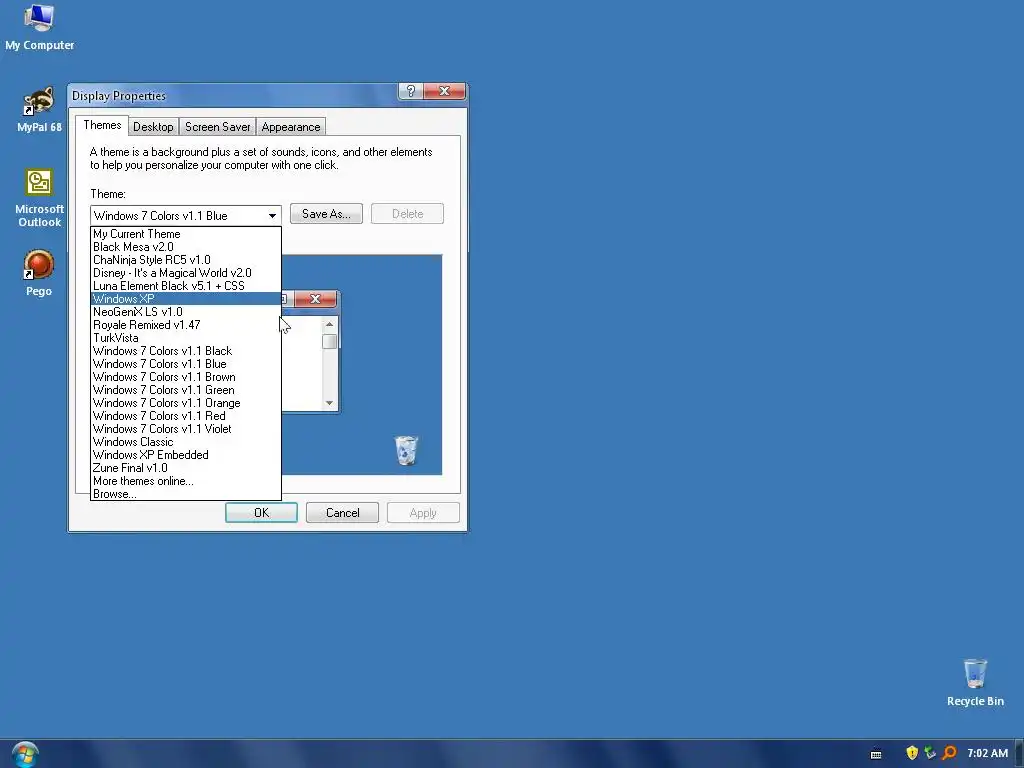1024x768 pixels.
Task: Choose the NeoGeniX LS v1.0 theme
Action: [x=185, y=312]
